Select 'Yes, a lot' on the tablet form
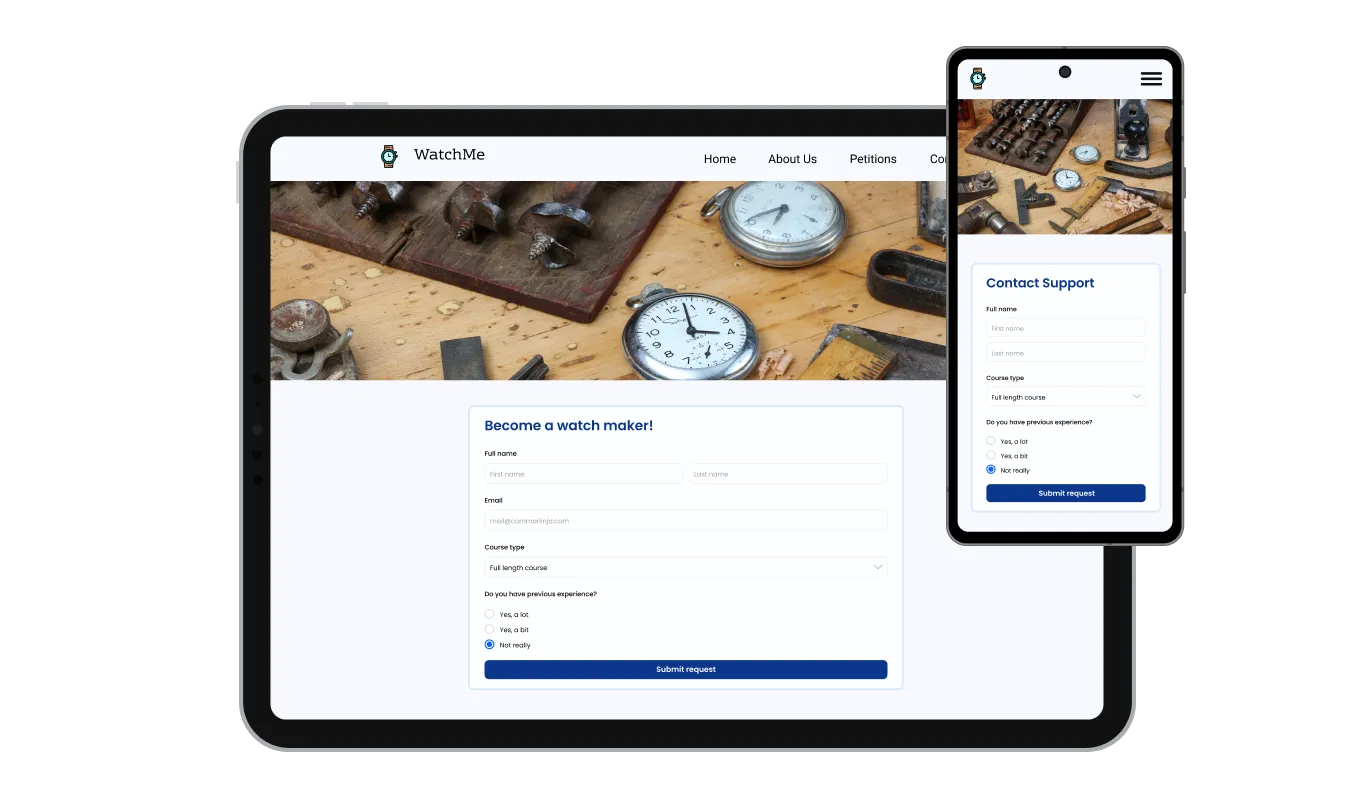The width and height of the screenshot is (1370, 800). (x=490, y=614)
